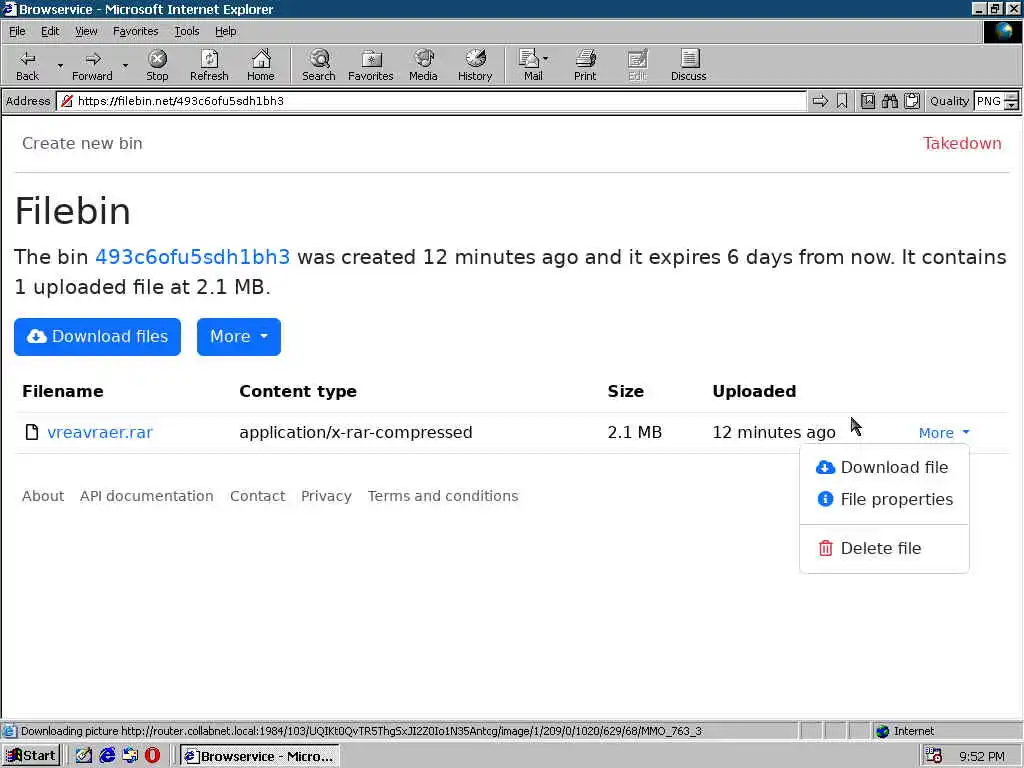Image resolution: width=1024 pixels, height=768 pixels.
Task: Click the 2.1 MB size cell
Action: pos(635,432)
